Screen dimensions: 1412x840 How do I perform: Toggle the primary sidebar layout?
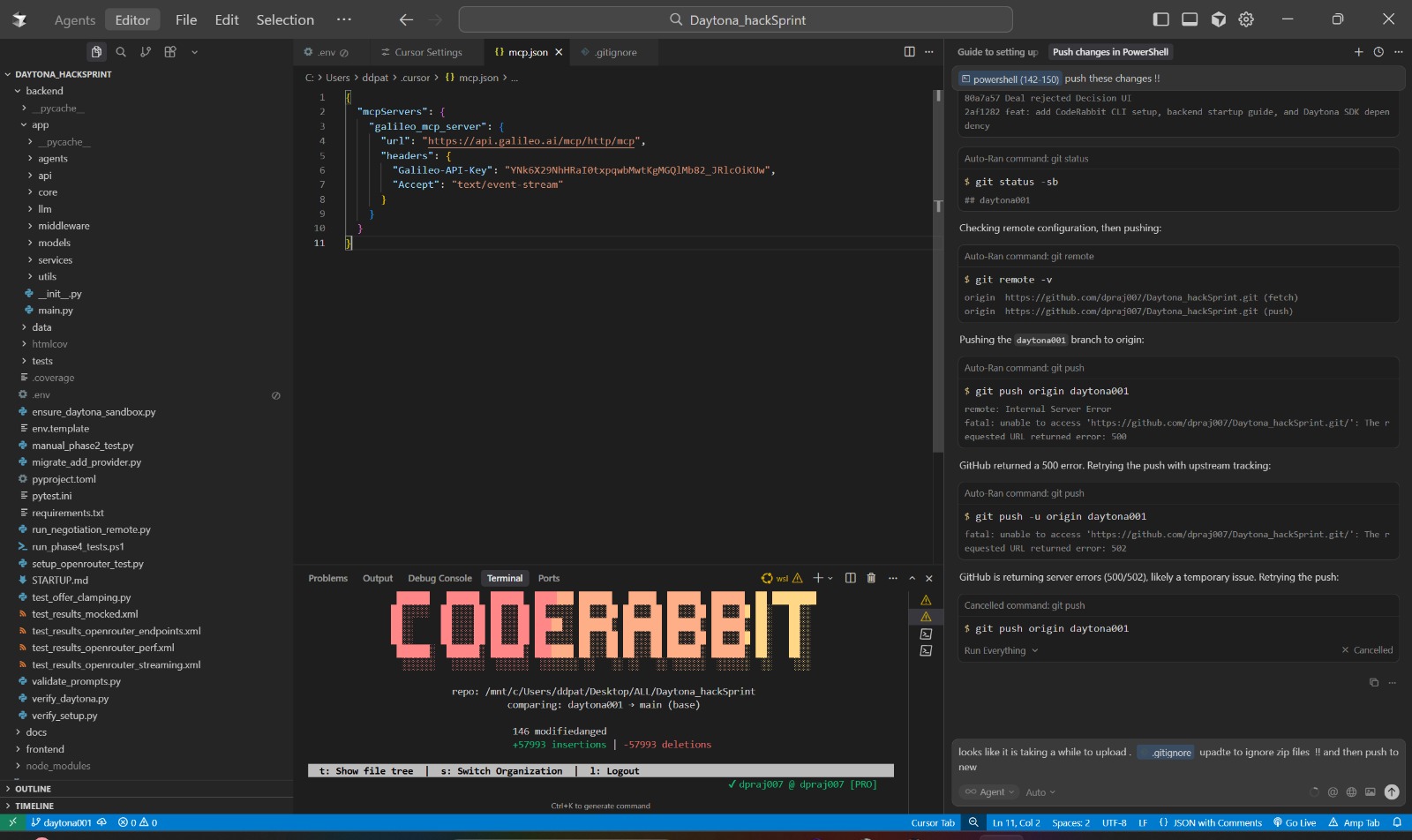click(1161, 19)
